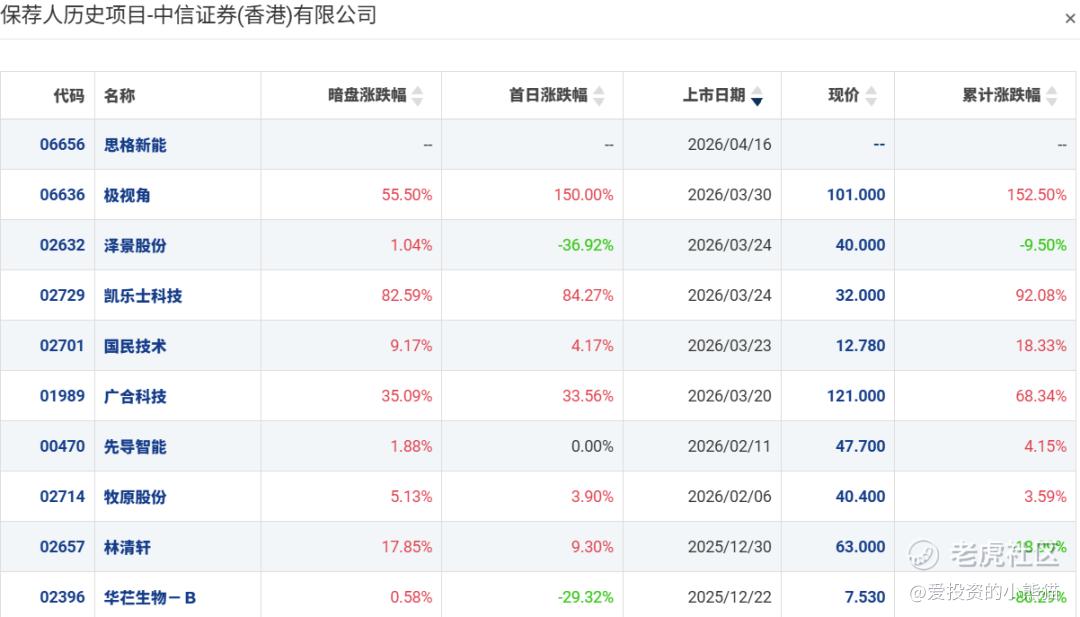Open stock code 02632

62,245
